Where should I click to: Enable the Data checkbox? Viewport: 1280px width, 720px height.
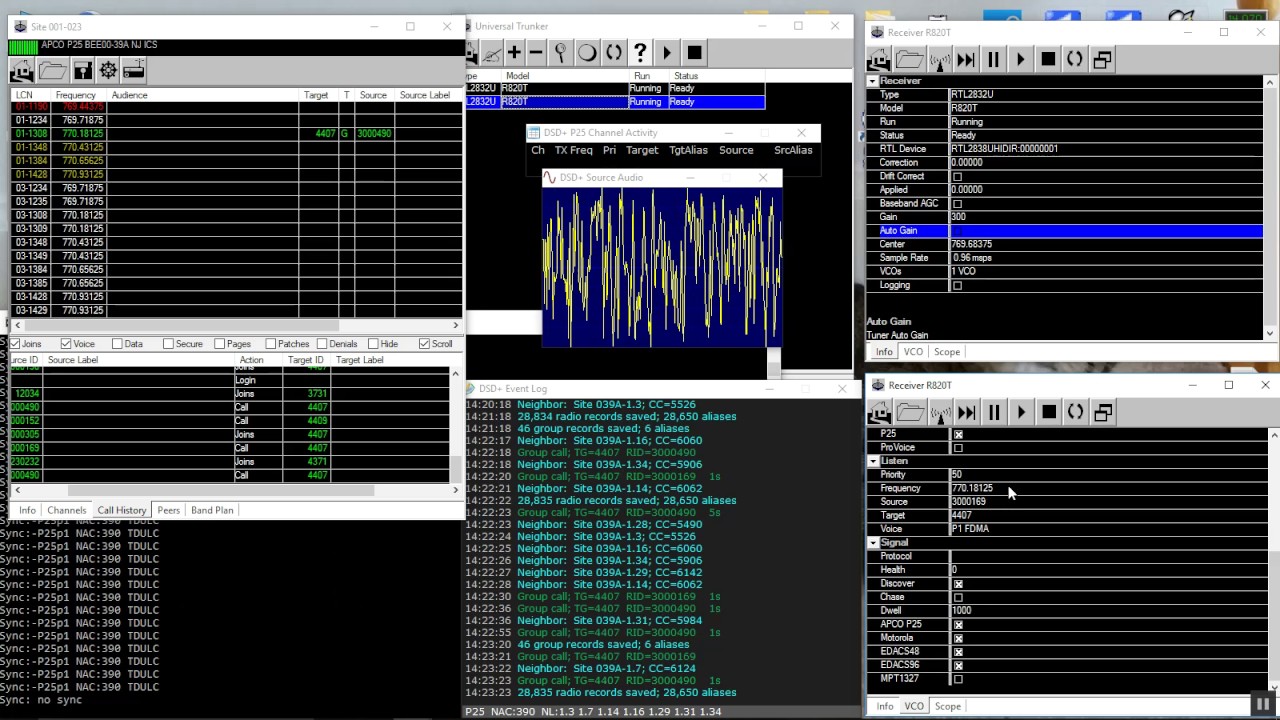pos(117,344)
